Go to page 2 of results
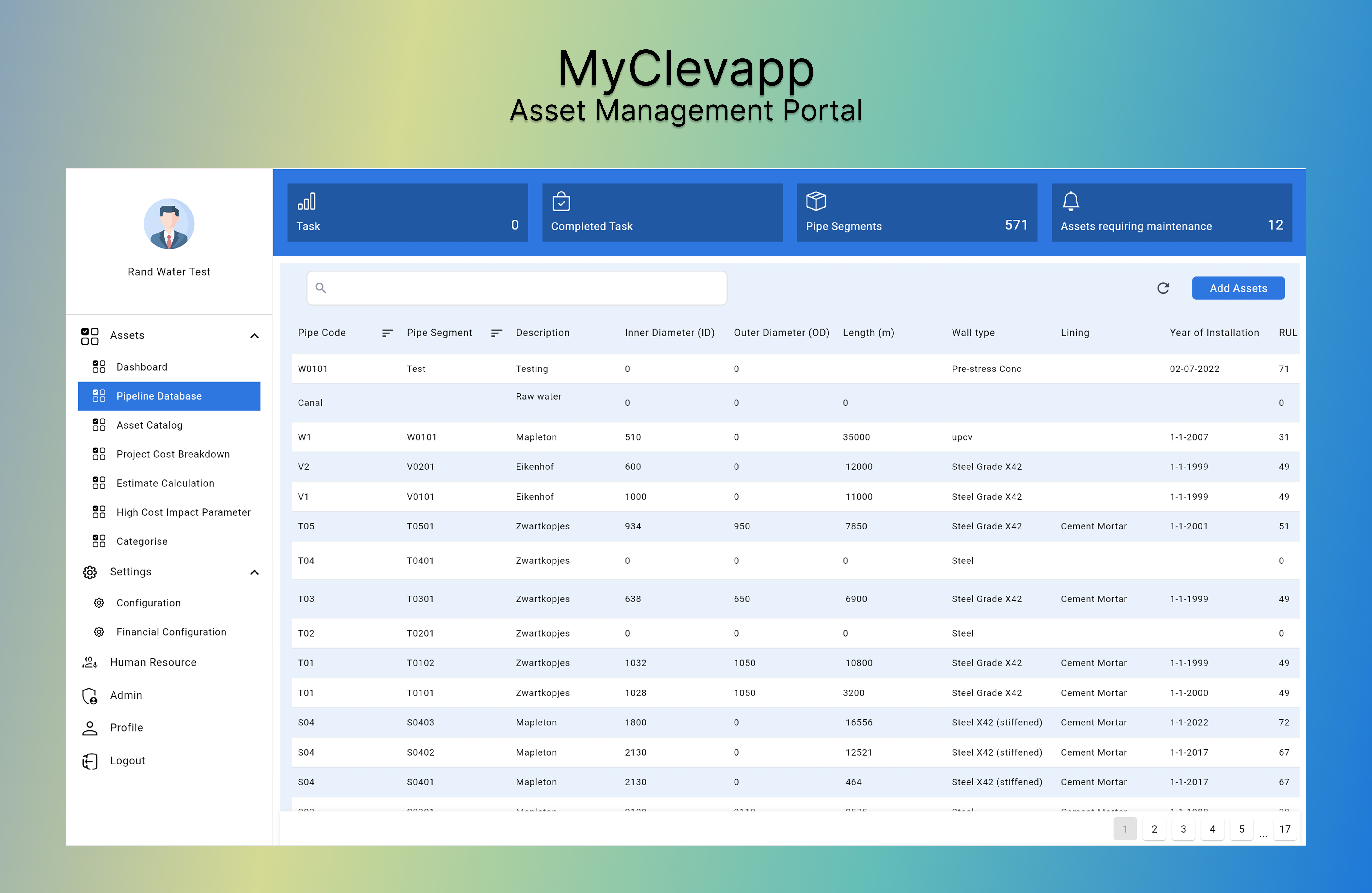Viewport: 1372px width, 893px height. point(1154,829)
